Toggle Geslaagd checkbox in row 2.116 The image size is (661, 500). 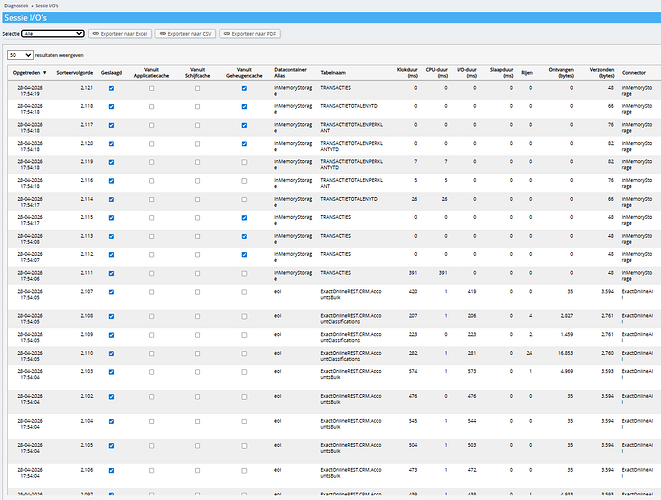111,181
